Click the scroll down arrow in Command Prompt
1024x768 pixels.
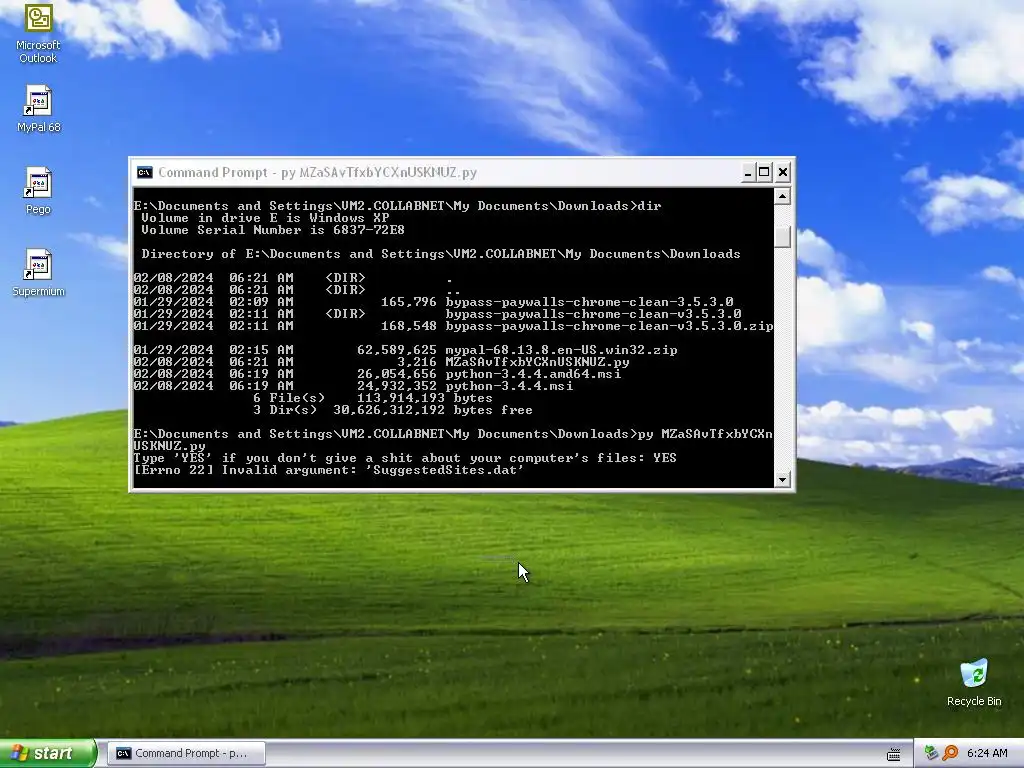pos(782,479)
